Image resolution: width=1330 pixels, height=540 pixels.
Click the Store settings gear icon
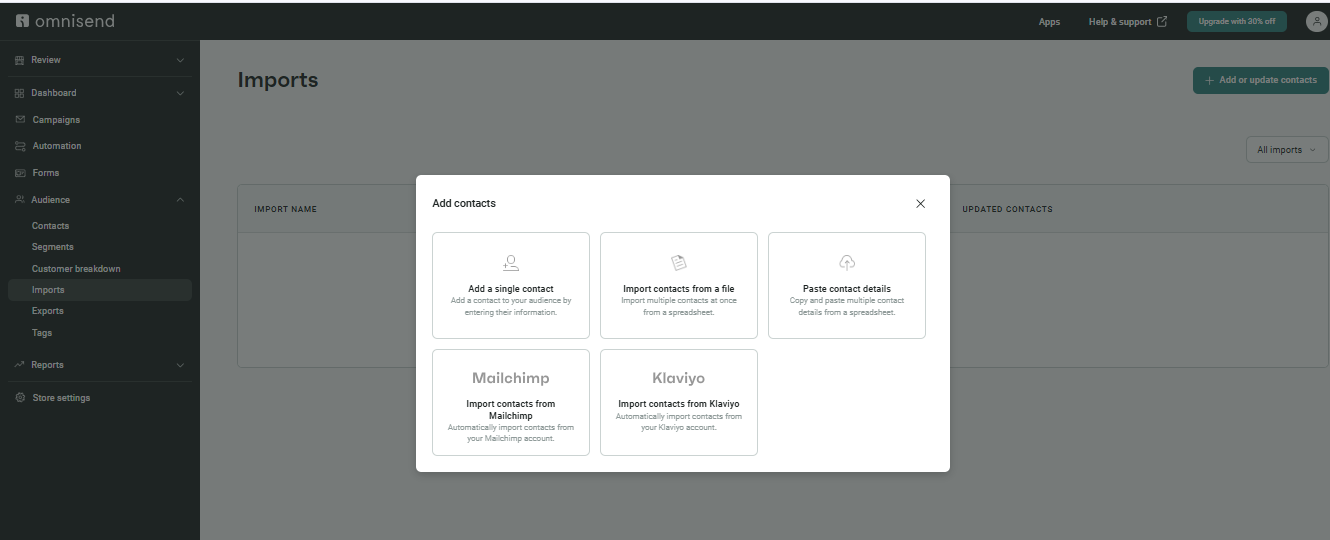point(20,398)
